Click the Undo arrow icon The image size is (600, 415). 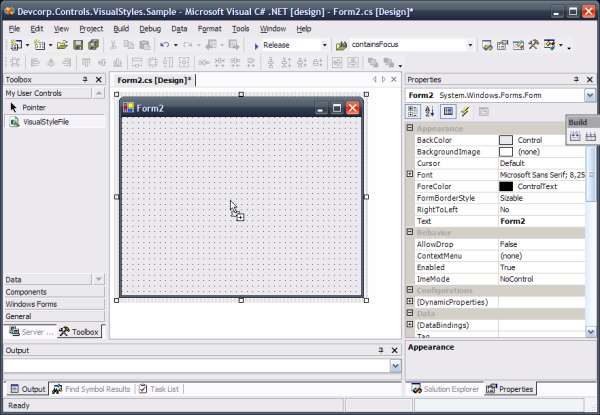coord(165,45)
